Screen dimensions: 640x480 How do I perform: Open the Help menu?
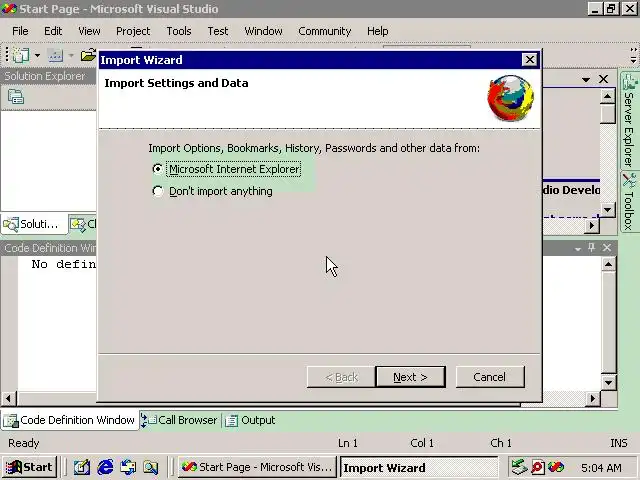coord(377,31)
